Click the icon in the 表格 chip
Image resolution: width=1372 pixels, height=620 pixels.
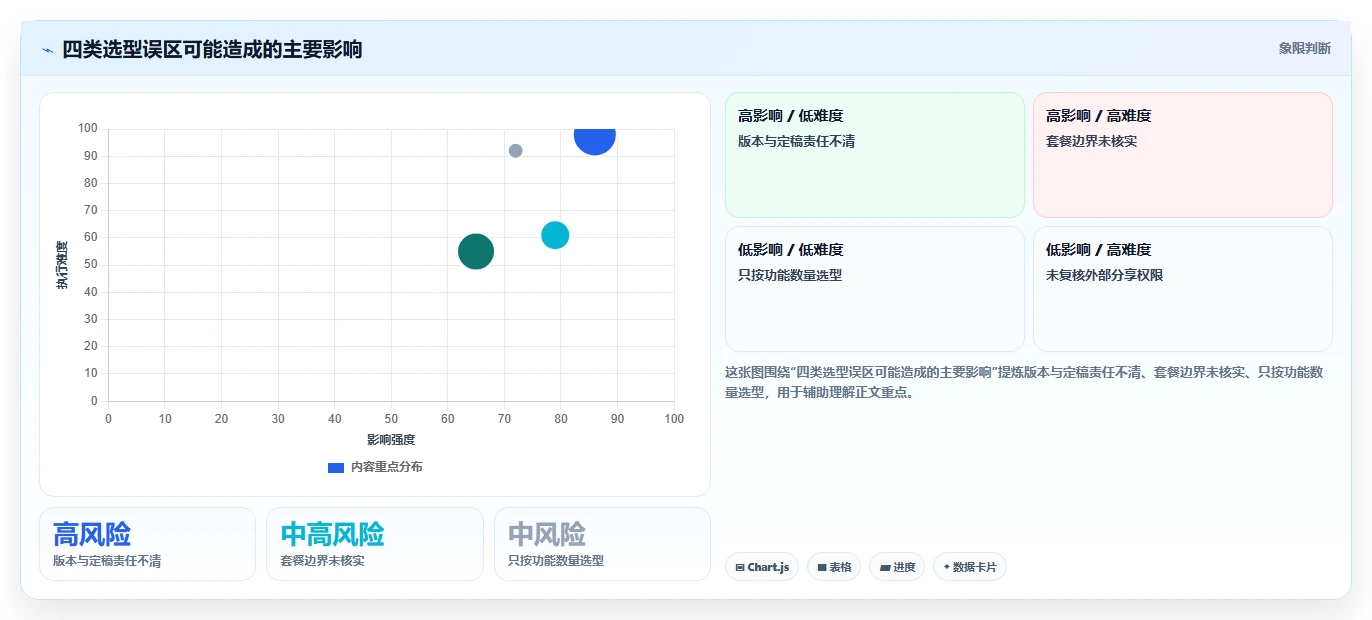(x=821, y=567)
